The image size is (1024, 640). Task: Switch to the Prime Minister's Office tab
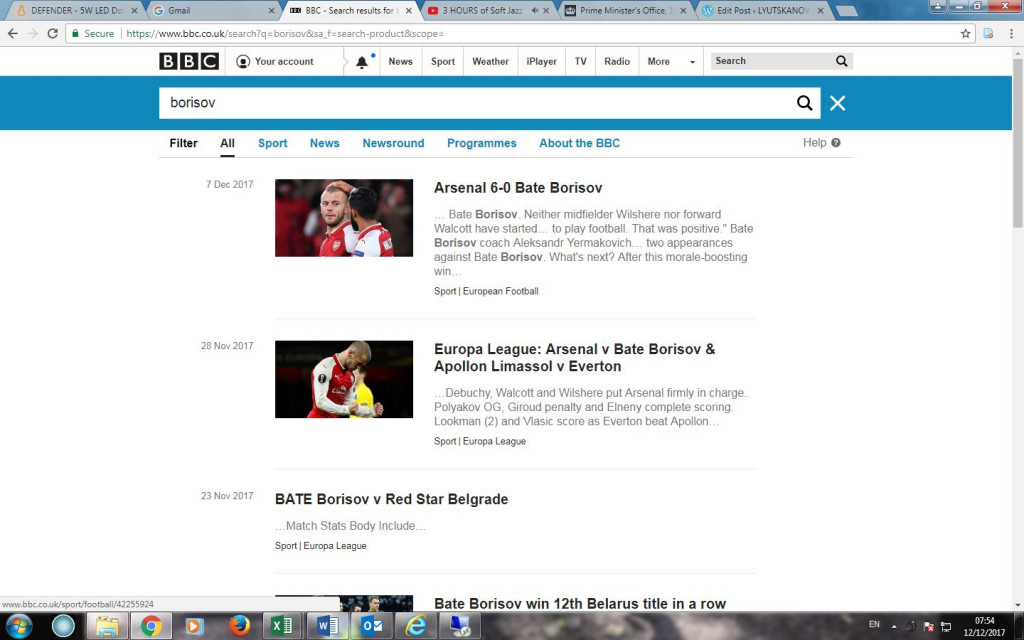point(623,10)
